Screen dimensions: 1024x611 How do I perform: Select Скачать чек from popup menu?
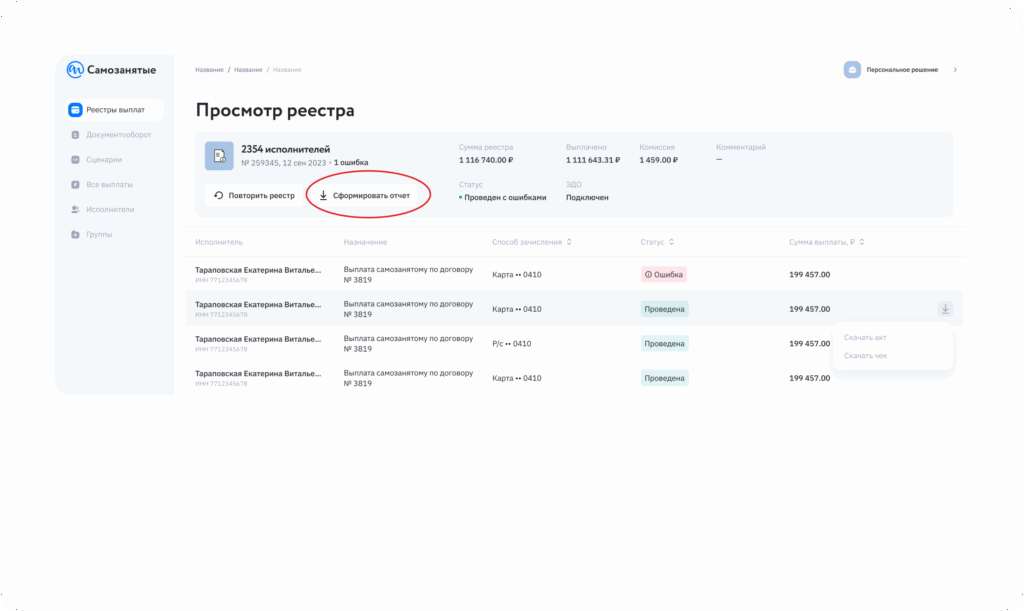pyautogui.click(x=865, y=355)
